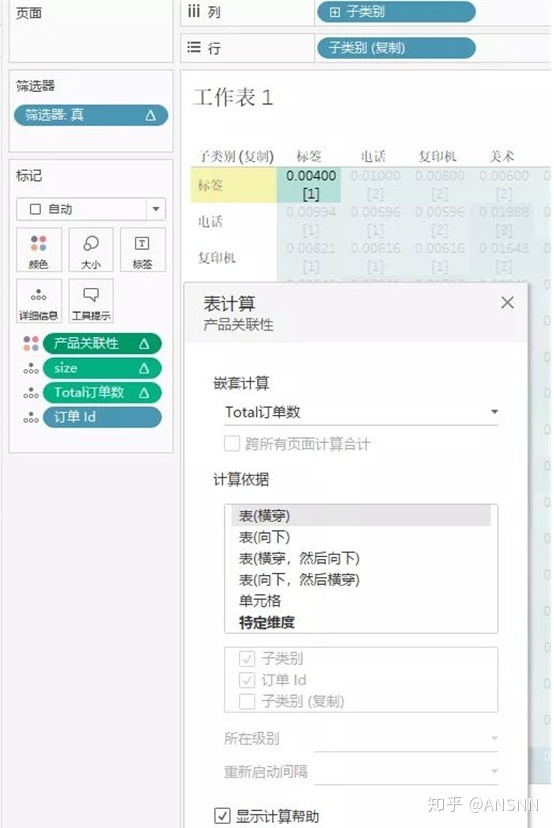The width and height of the screenshot is (554, 828).
Task: Open the 所在级别 dropdown
Action: pos(406,738)
